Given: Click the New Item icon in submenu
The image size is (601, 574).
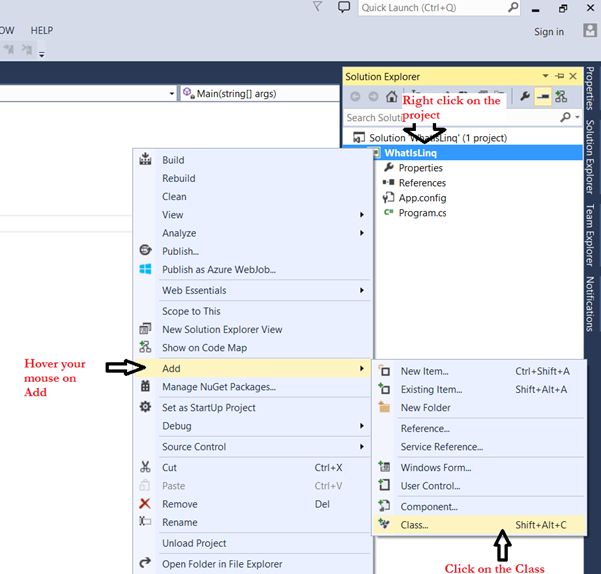Looking at the screenshot, I should click(x=384, y=371).
